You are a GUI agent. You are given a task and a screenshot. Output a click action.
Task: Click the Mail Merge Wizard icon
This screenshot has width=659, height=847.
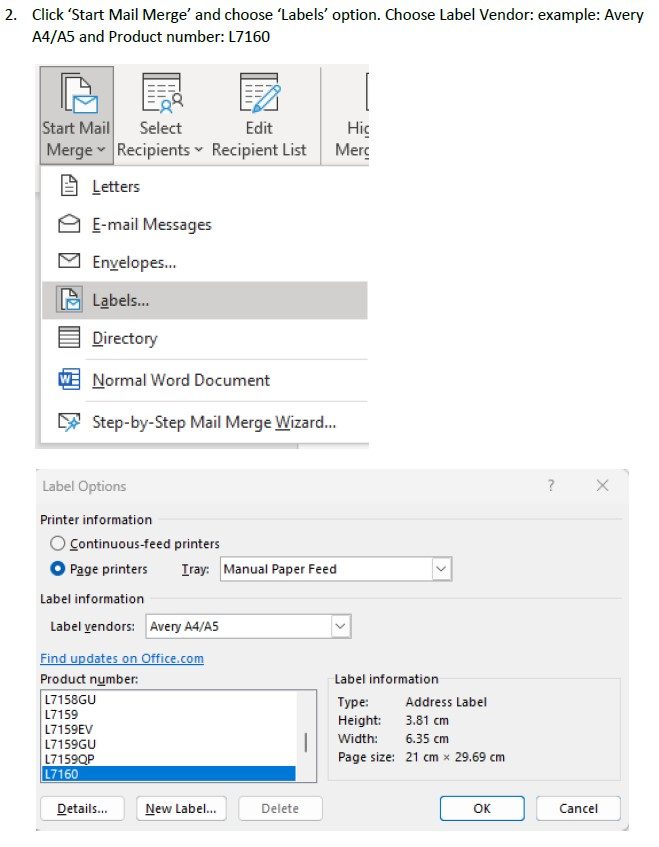click(x=69, y=421)
